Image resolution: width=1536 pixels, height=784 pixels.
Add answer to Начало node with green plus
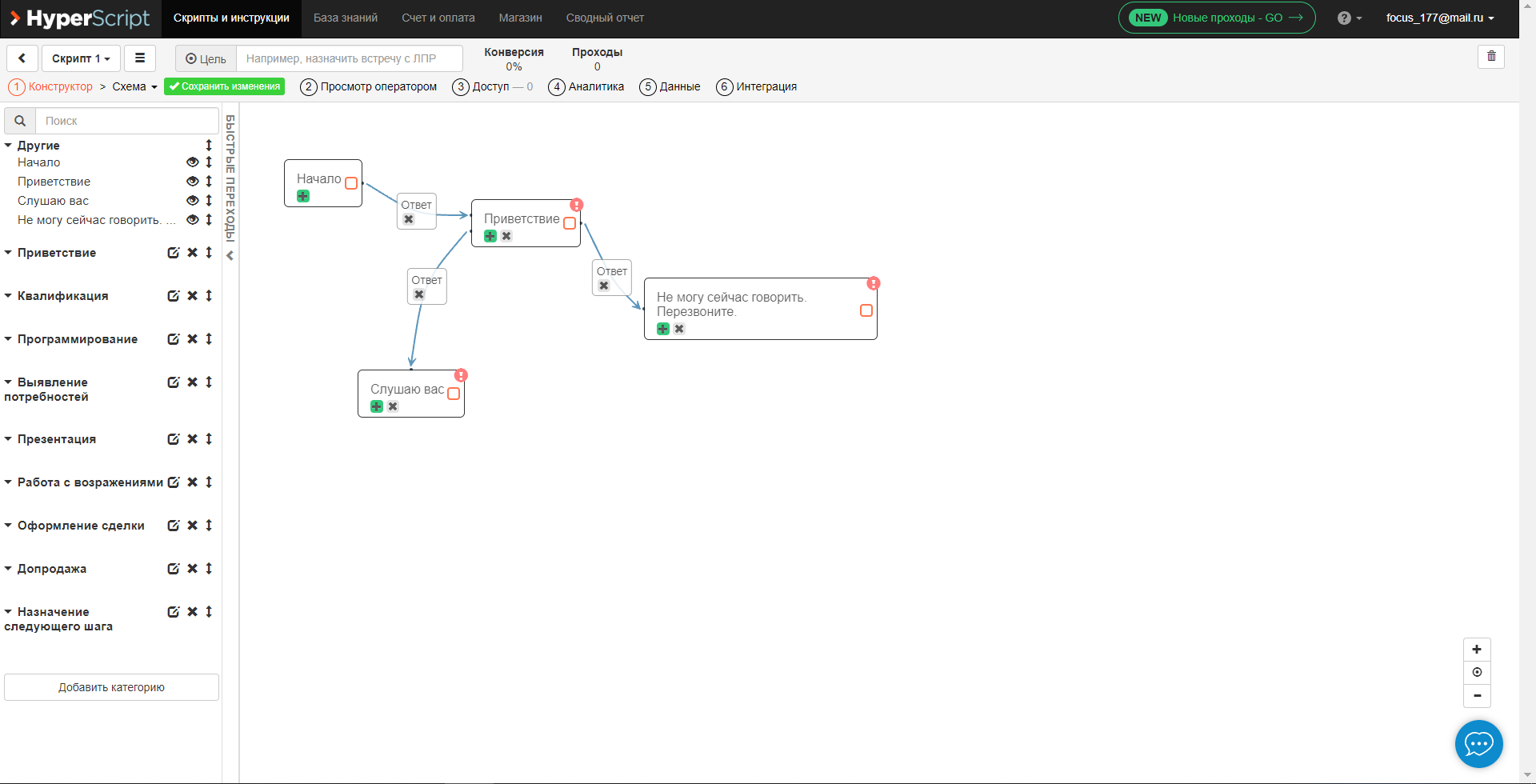303,197
